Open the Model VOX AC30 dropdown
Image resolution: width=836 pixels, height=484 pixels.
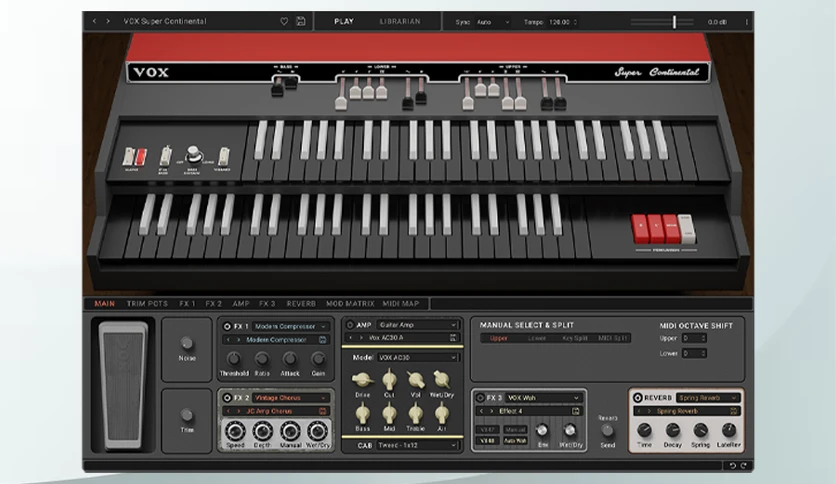click(417, 358)
